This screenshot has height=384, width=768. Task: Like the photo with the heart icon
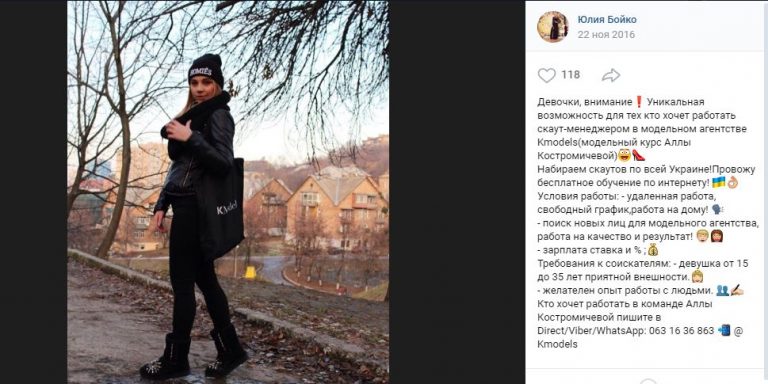547,75
